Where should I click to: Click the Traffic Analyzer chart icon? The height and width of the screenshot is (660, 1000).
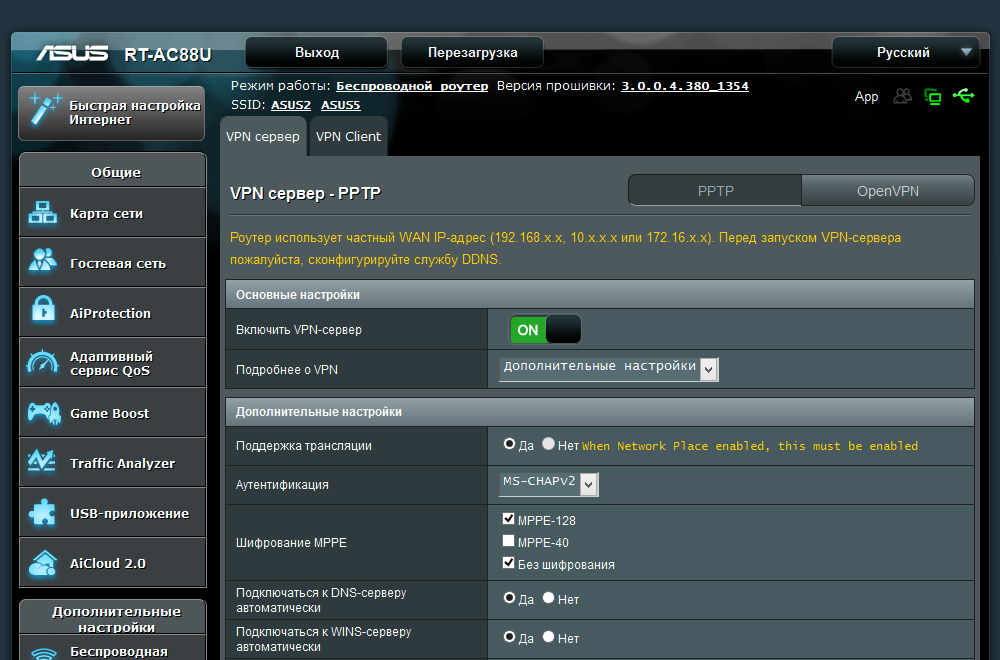click(42, 461)
